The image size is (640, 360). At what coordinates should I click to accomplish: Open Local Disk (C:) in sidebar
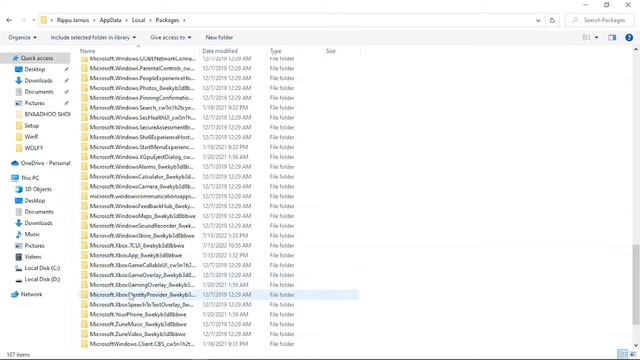tap(42, 268)
